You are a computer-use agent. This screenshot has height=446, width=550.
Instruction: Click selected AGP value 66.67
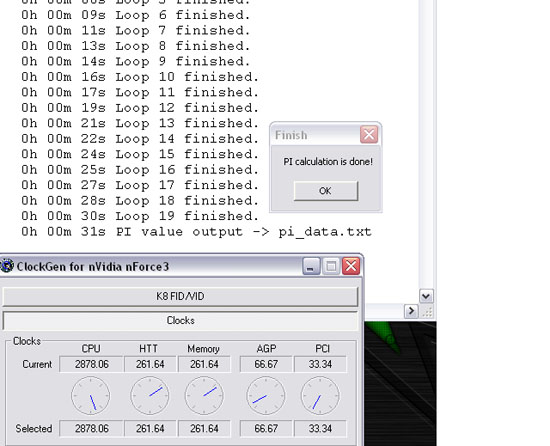tap(266, 428)
